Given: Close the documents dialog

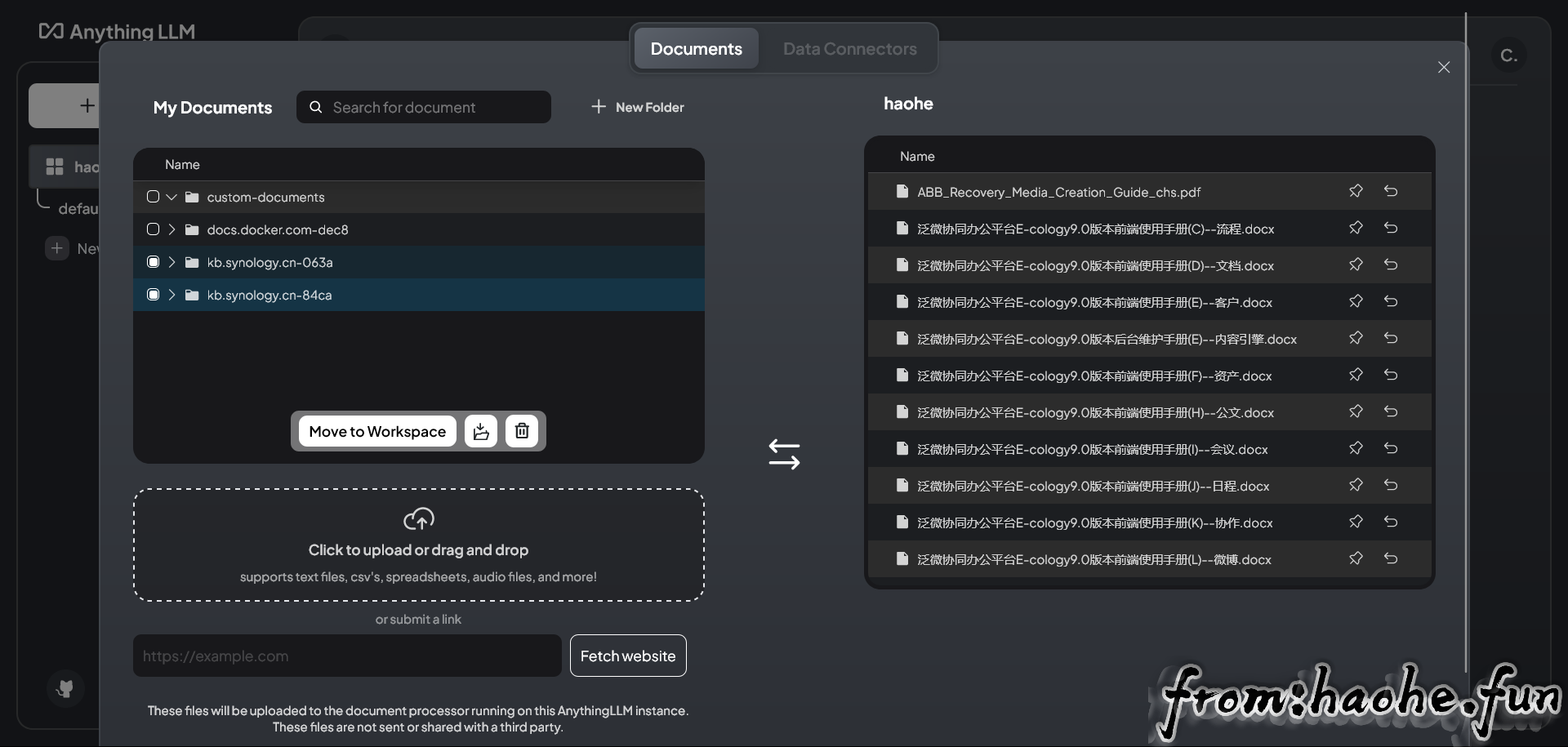Looking at the screenshot, I should point(1444,67).
